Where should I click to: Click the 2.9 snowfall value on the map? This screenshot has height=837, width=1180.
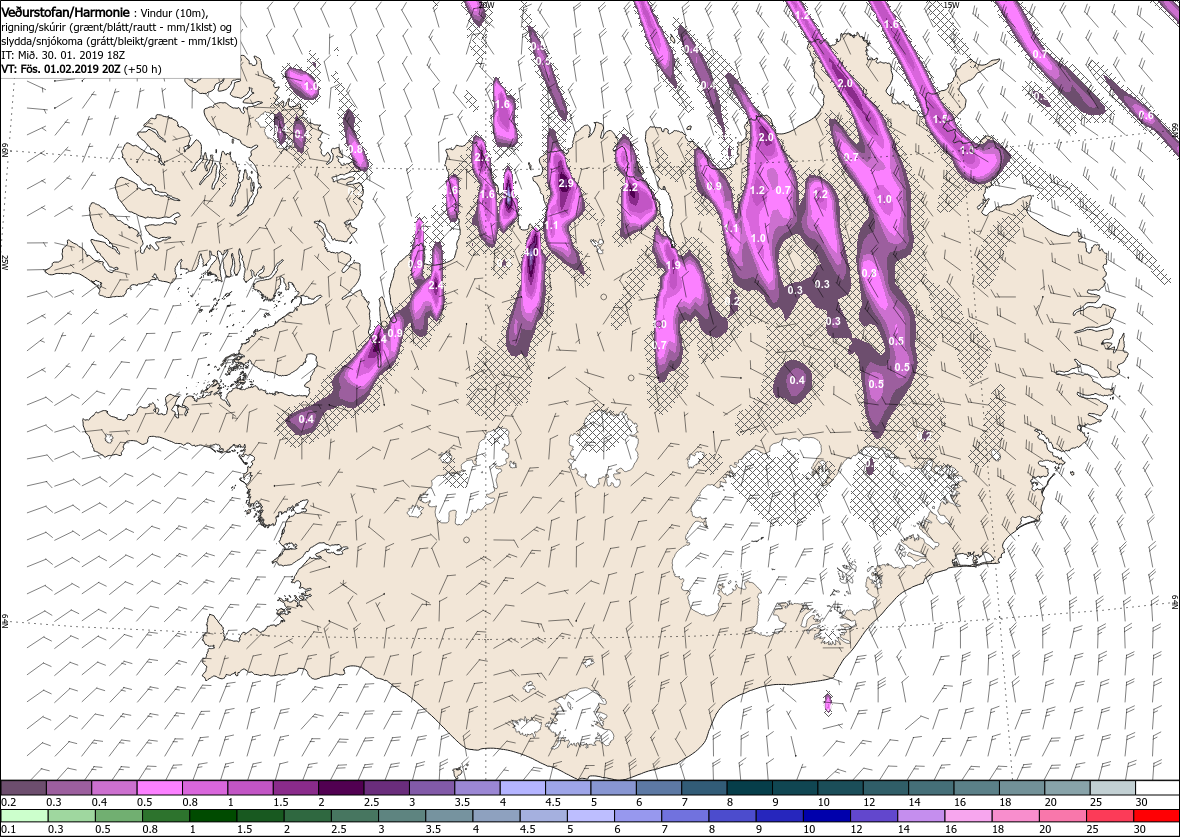567,183
